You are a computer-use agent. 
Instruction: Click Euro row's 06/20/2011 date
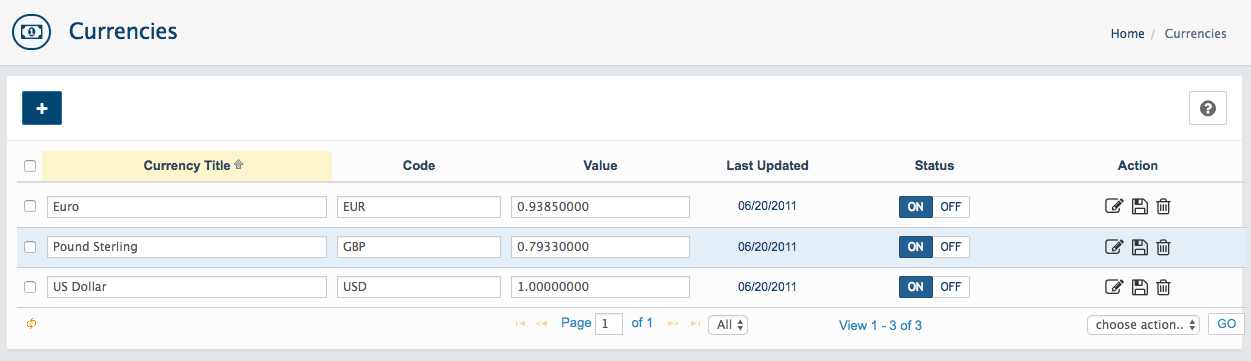pyautogui.click(x=767, y=206)
